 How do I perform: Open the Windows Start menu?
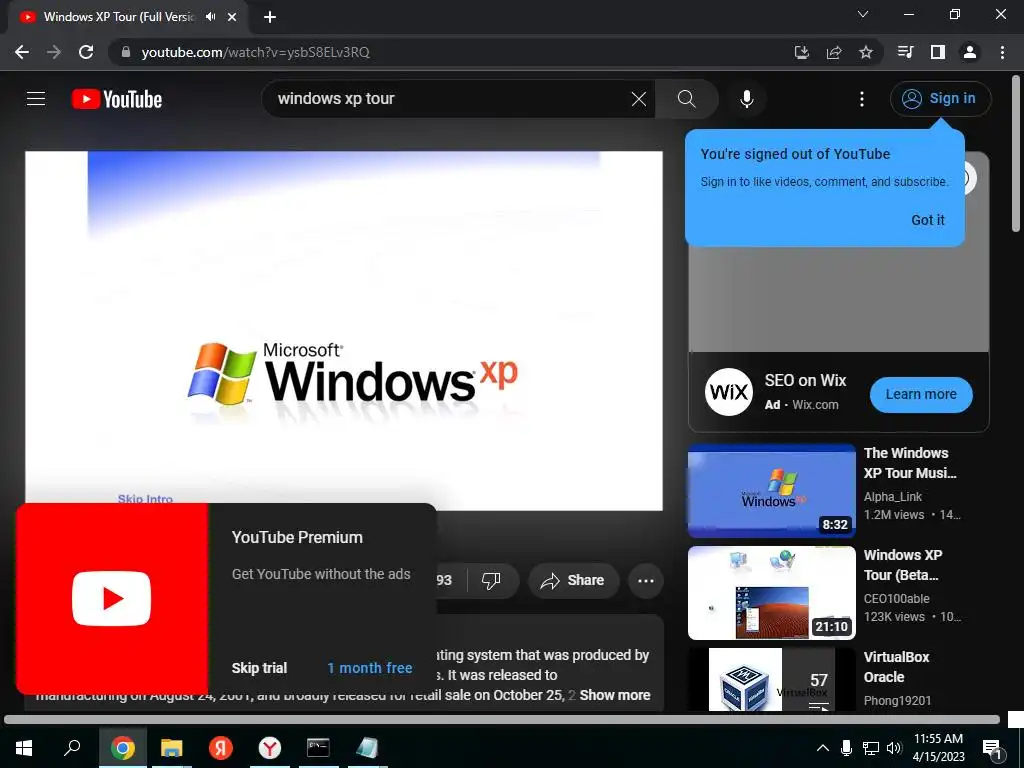coord(24,748)
